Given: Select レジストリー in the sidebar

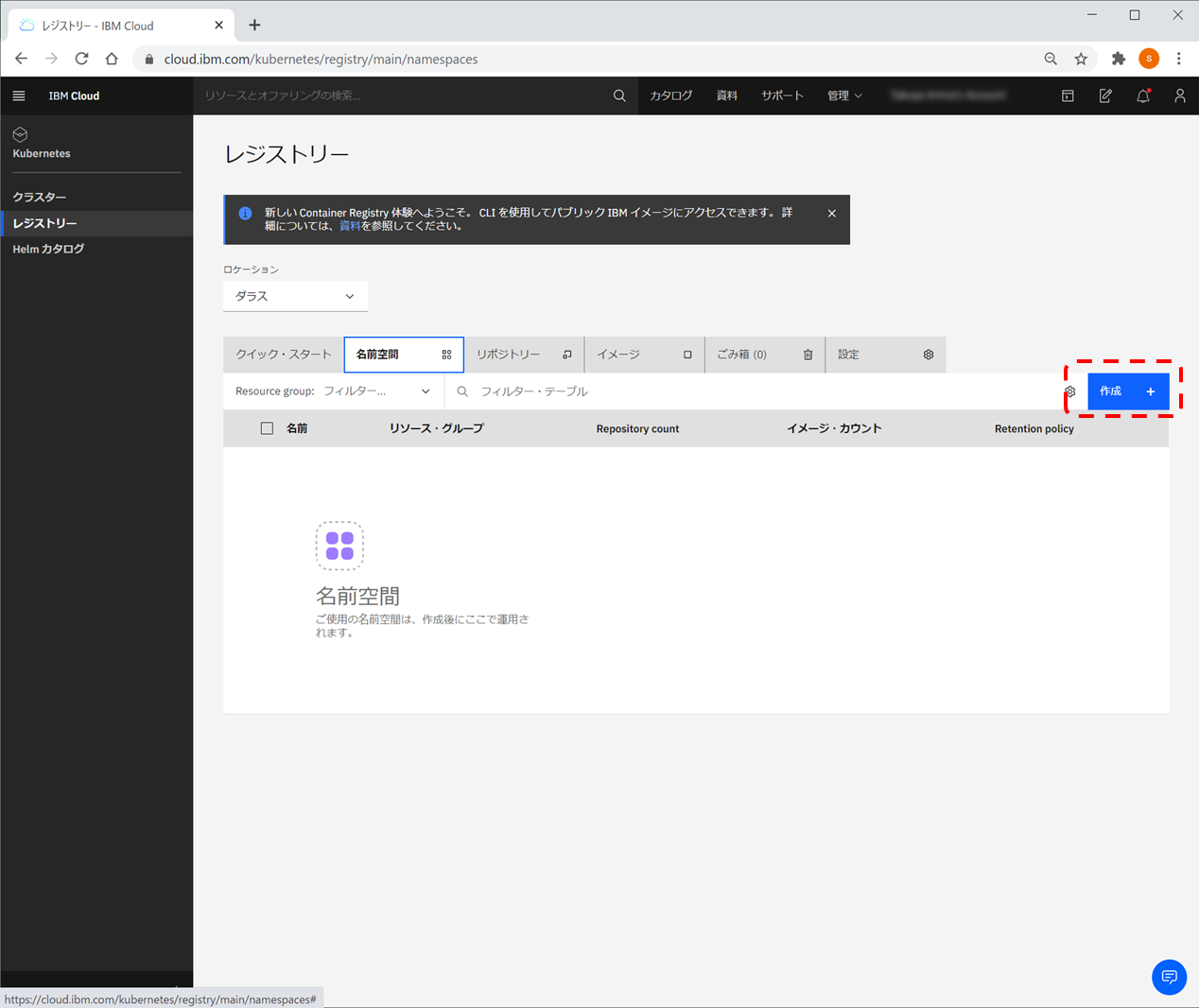Looking at the screenshot, I should point(96,223).
